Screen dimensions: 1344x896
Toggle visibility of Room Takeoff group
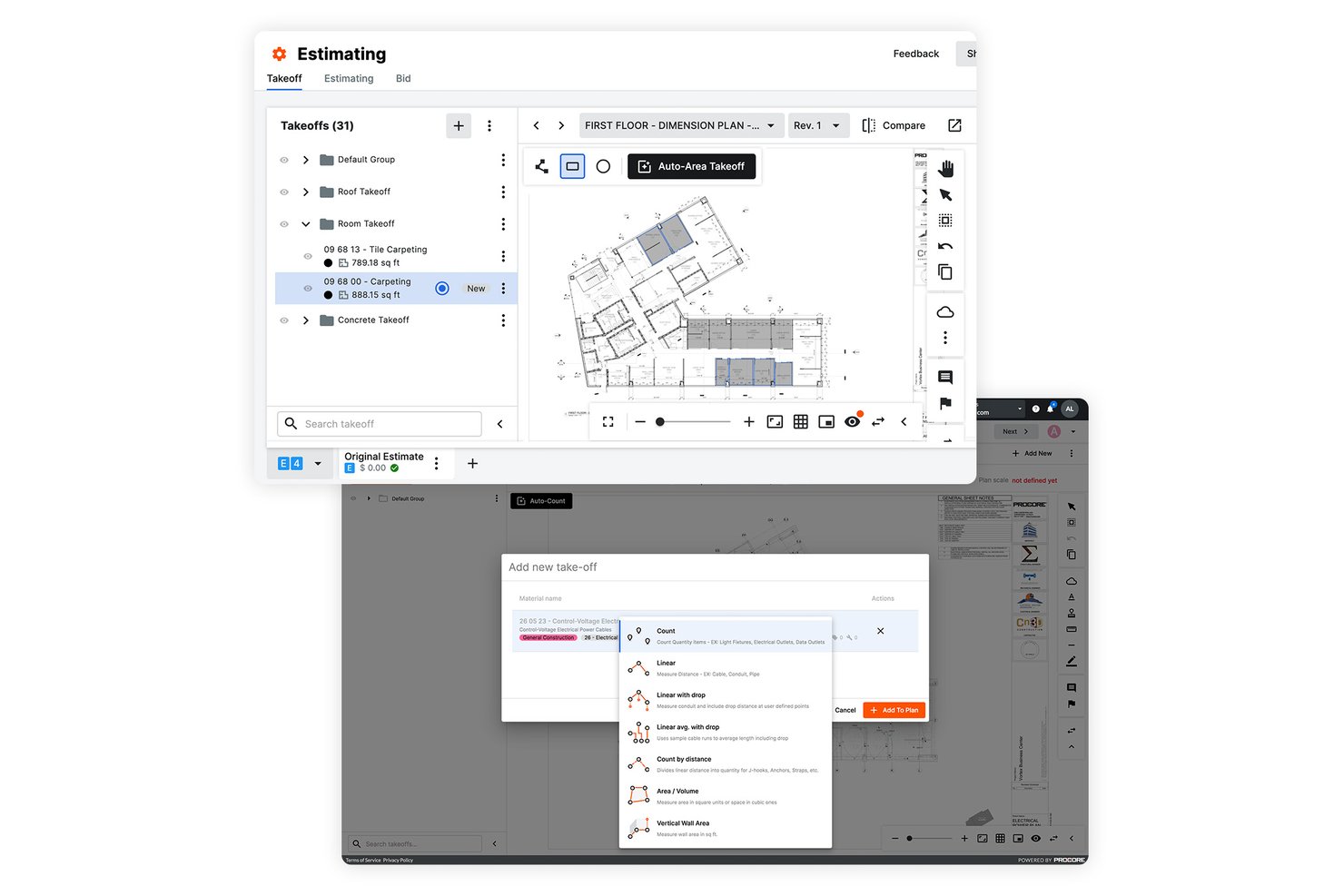click(284, 224)
